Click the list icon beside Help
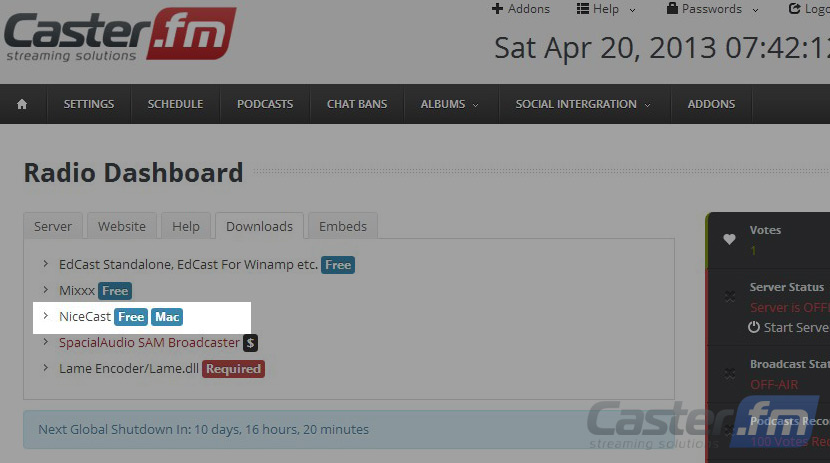The height and width of the screenshot is (463, 830). point(583,8)
